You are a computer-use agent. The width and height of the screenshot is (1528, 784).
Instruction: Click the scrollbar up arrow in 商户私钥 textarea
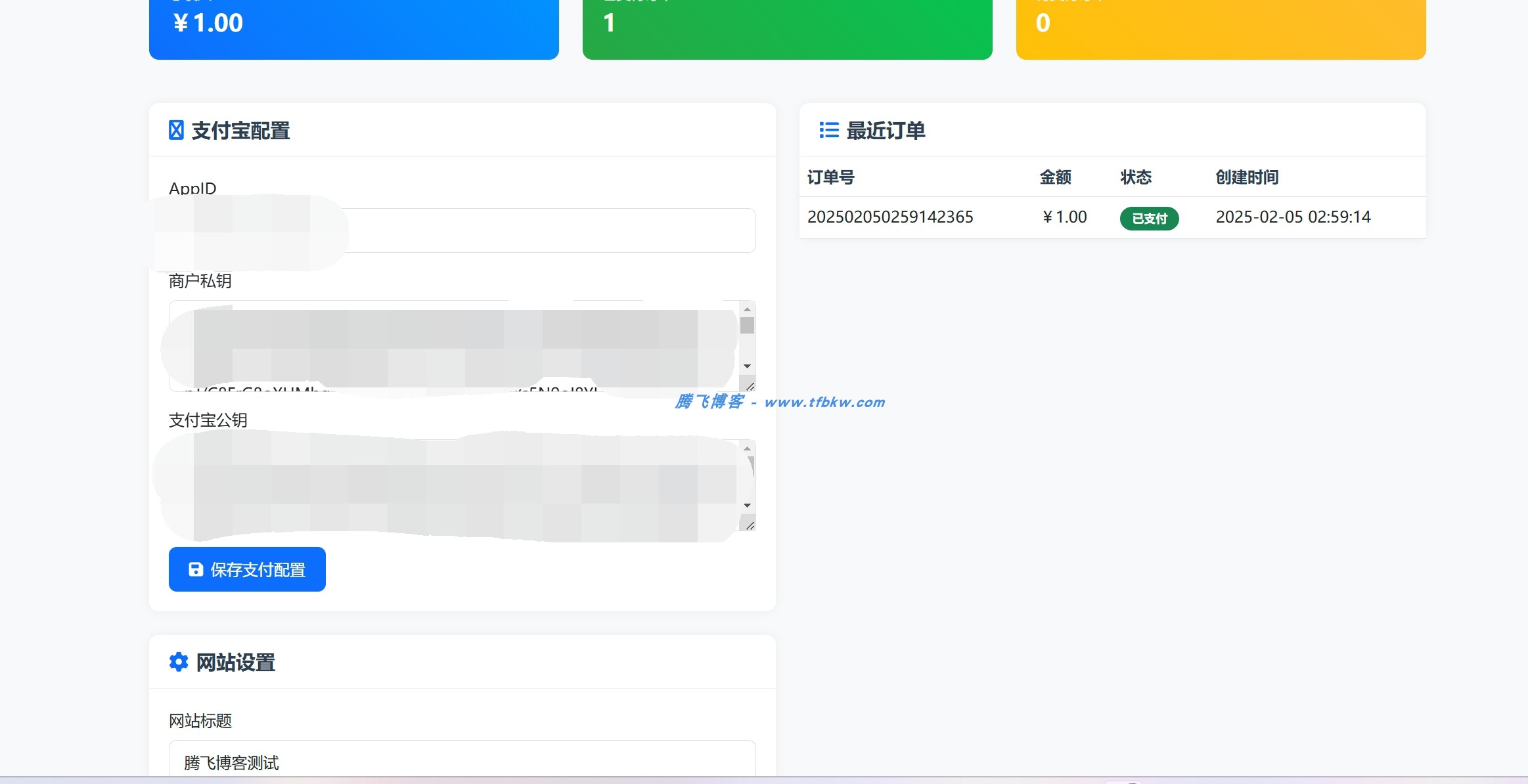coord(747,309)
